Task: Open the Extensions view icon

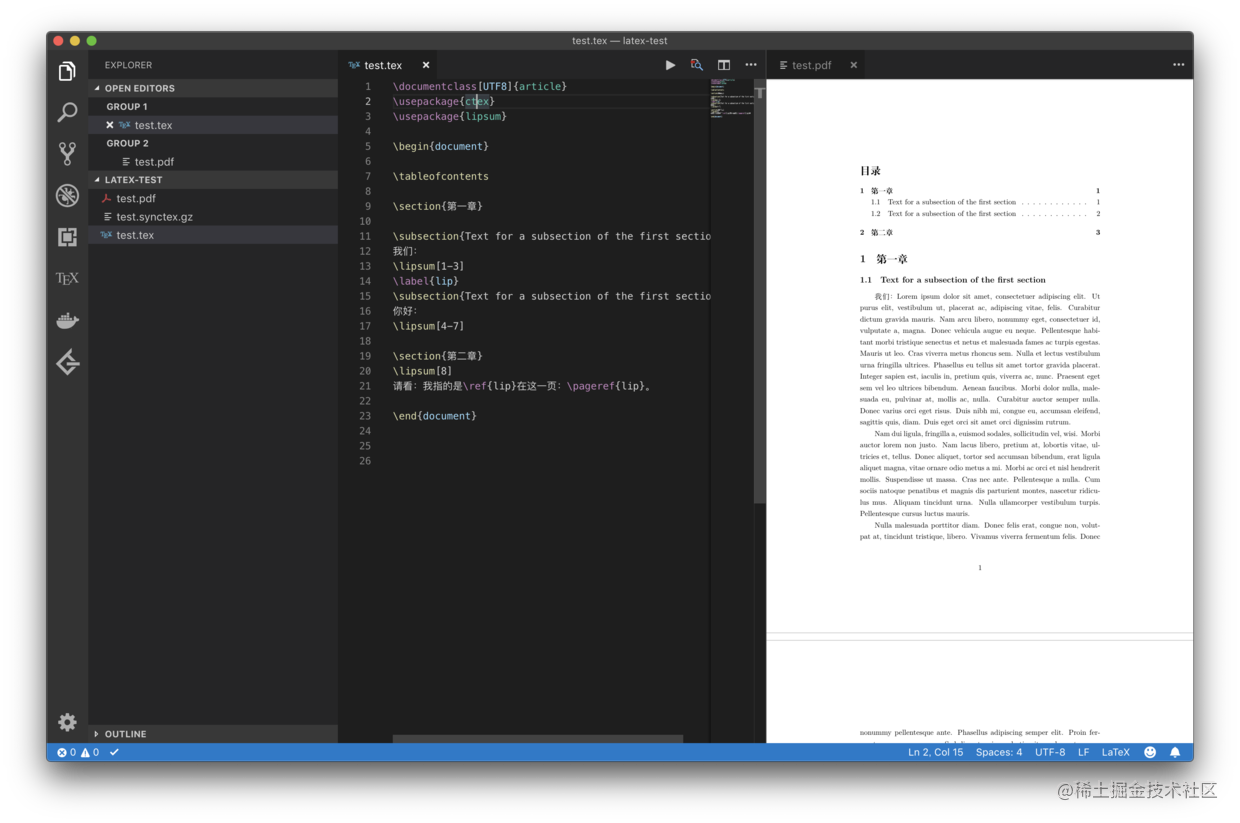Action: tap(67, 237)
